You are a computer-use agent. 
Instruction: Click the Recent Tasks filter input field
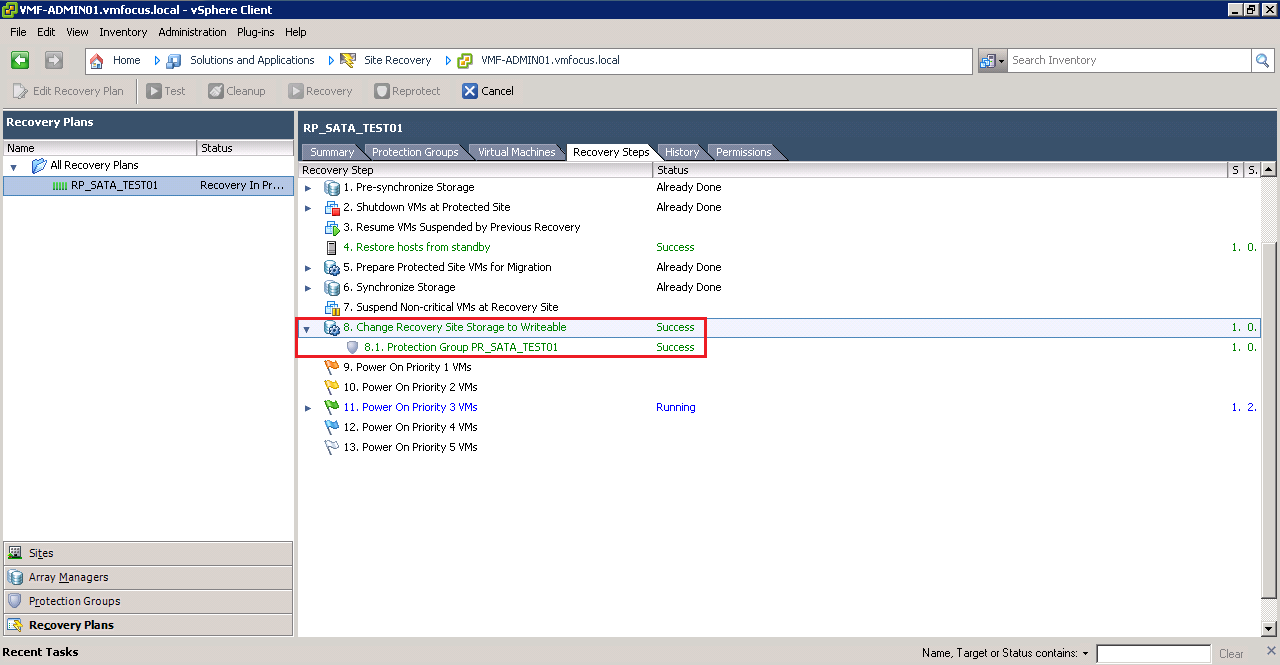pos(1153,653)
